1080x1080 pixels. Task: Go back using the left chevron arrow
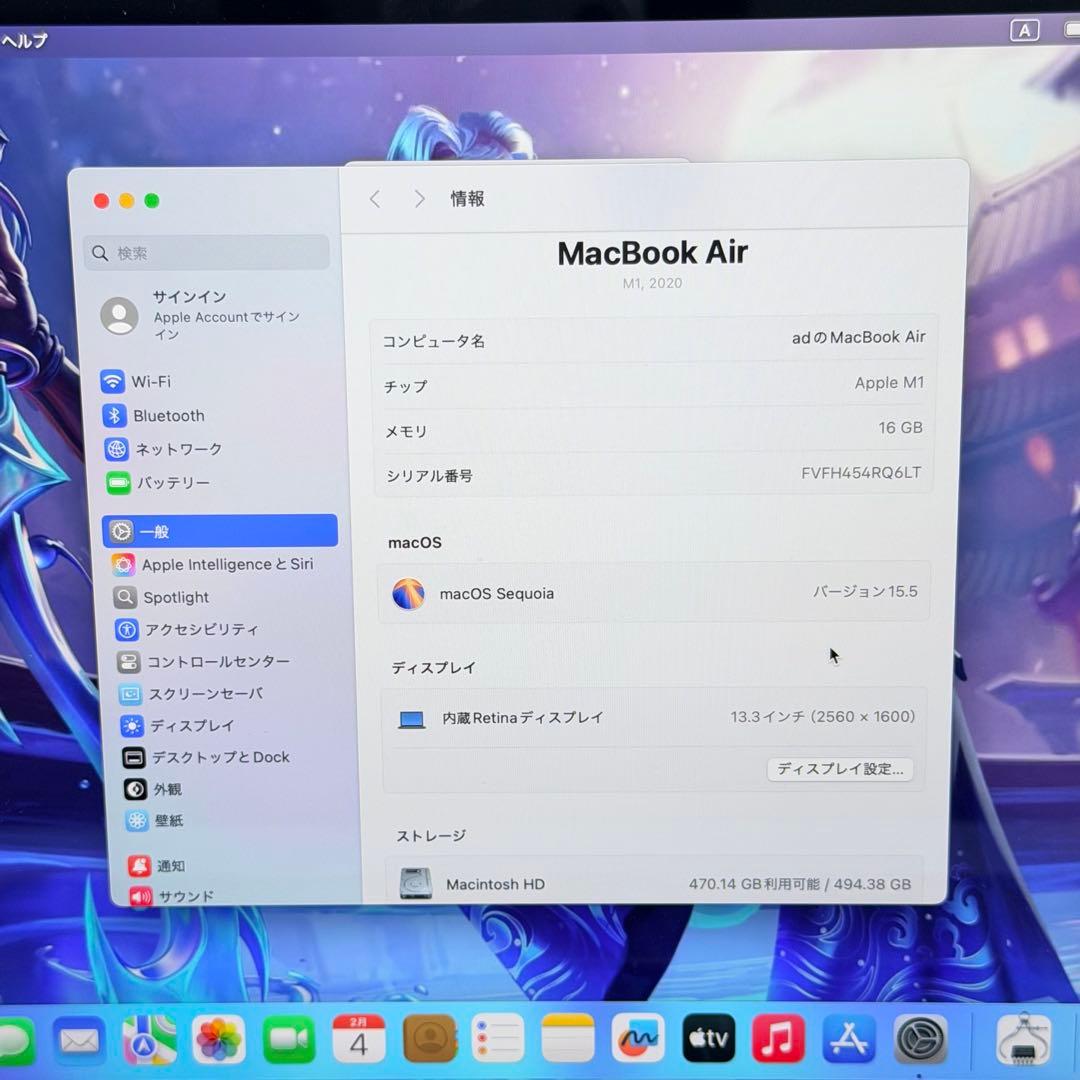(x=374, y=198)
